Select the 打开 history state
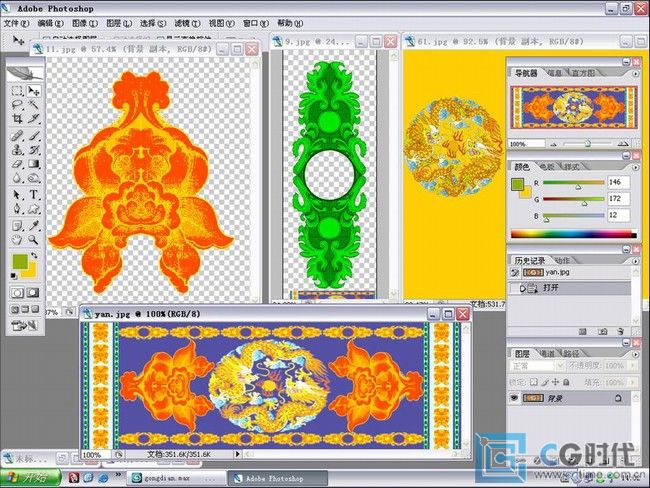Viewport: 650px width, 488px height. pyautogui.click(x=570, y=288)
